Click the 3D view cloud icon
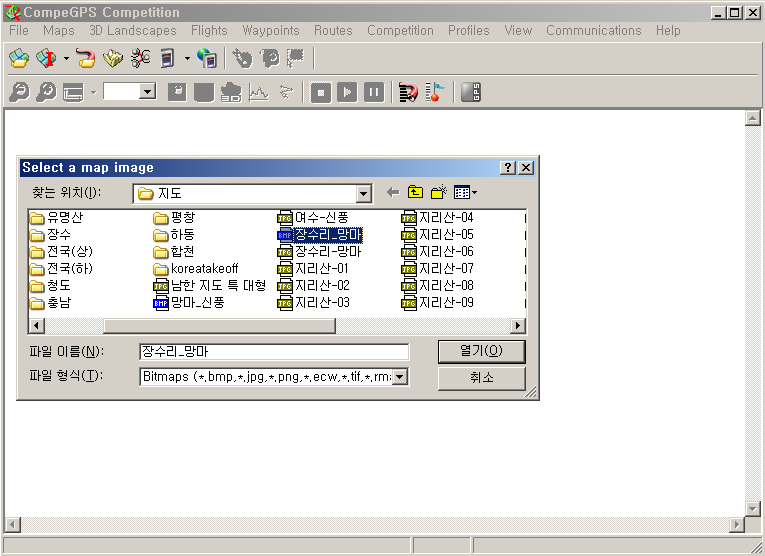 coord(231,92)
